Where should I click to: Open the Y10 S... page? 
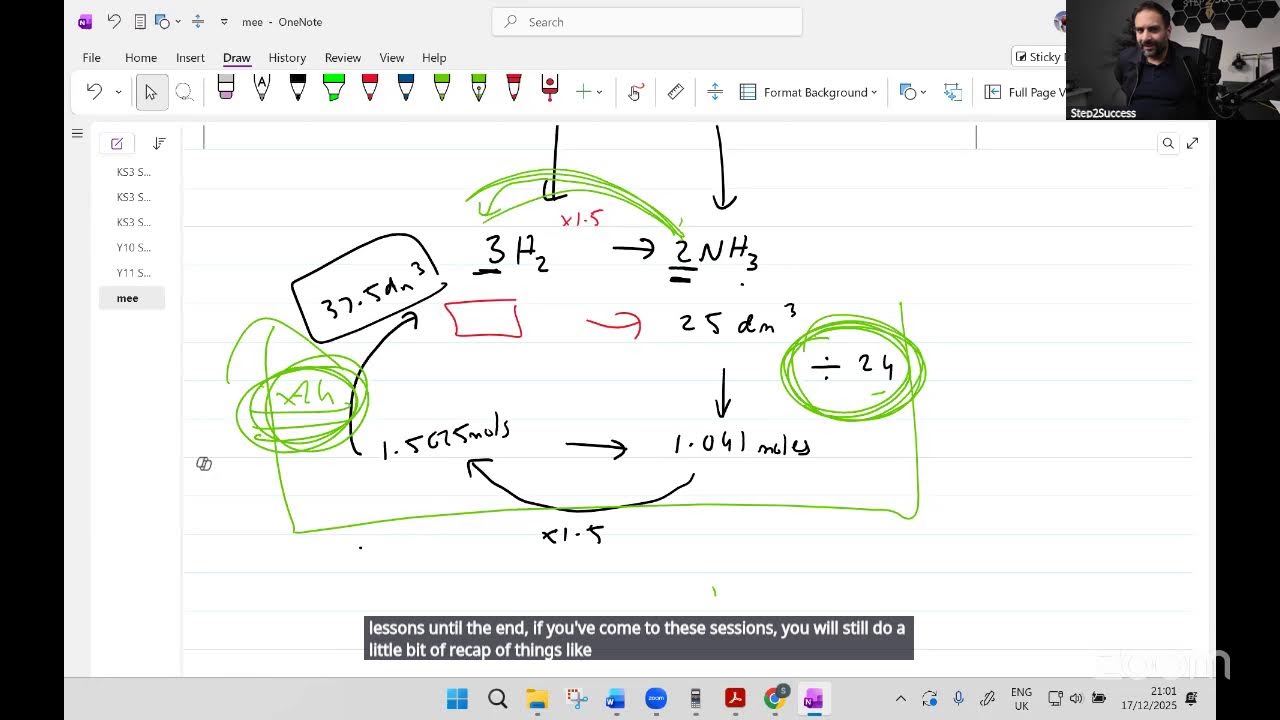tap(133, 247)
